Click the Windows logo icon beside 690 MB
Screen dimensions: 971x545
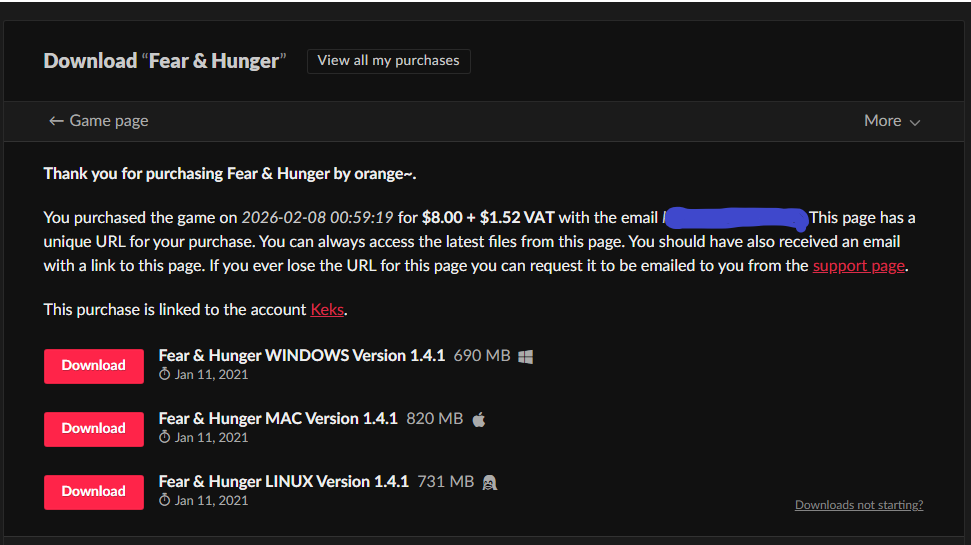(x=525, y=357)
